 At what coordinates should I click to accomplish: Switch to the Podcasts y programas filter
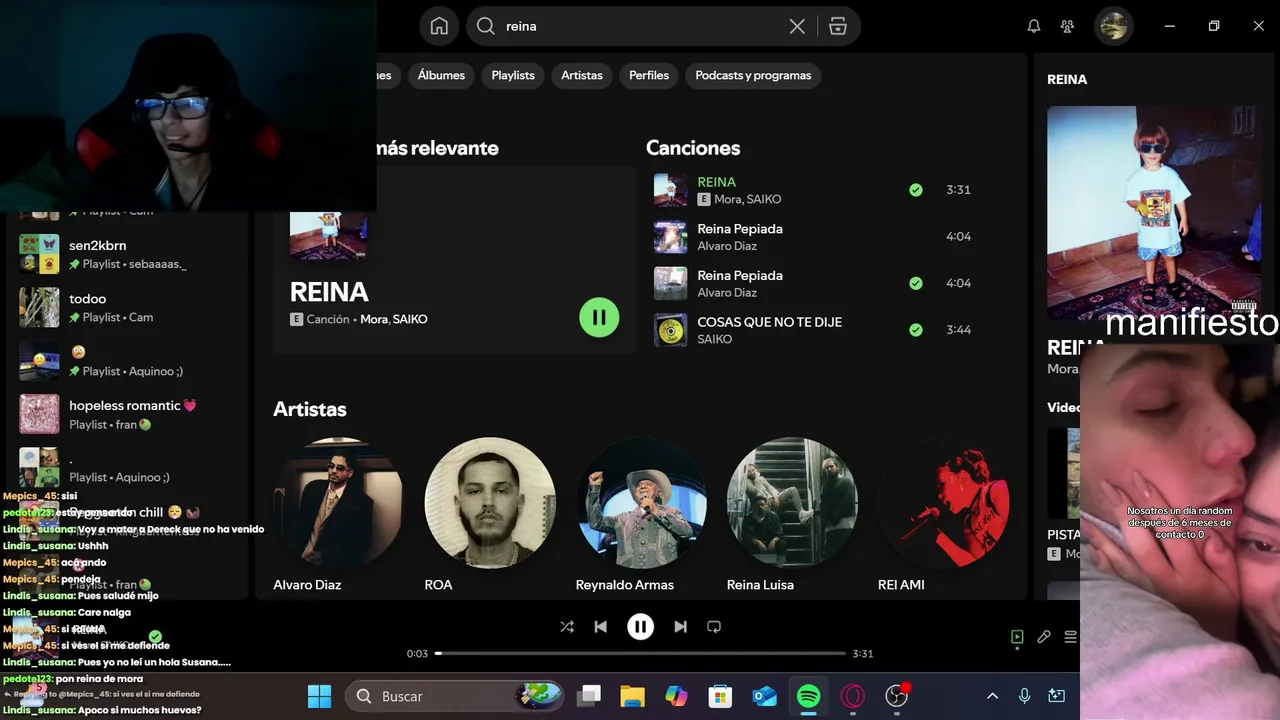(x=753, y=76)
